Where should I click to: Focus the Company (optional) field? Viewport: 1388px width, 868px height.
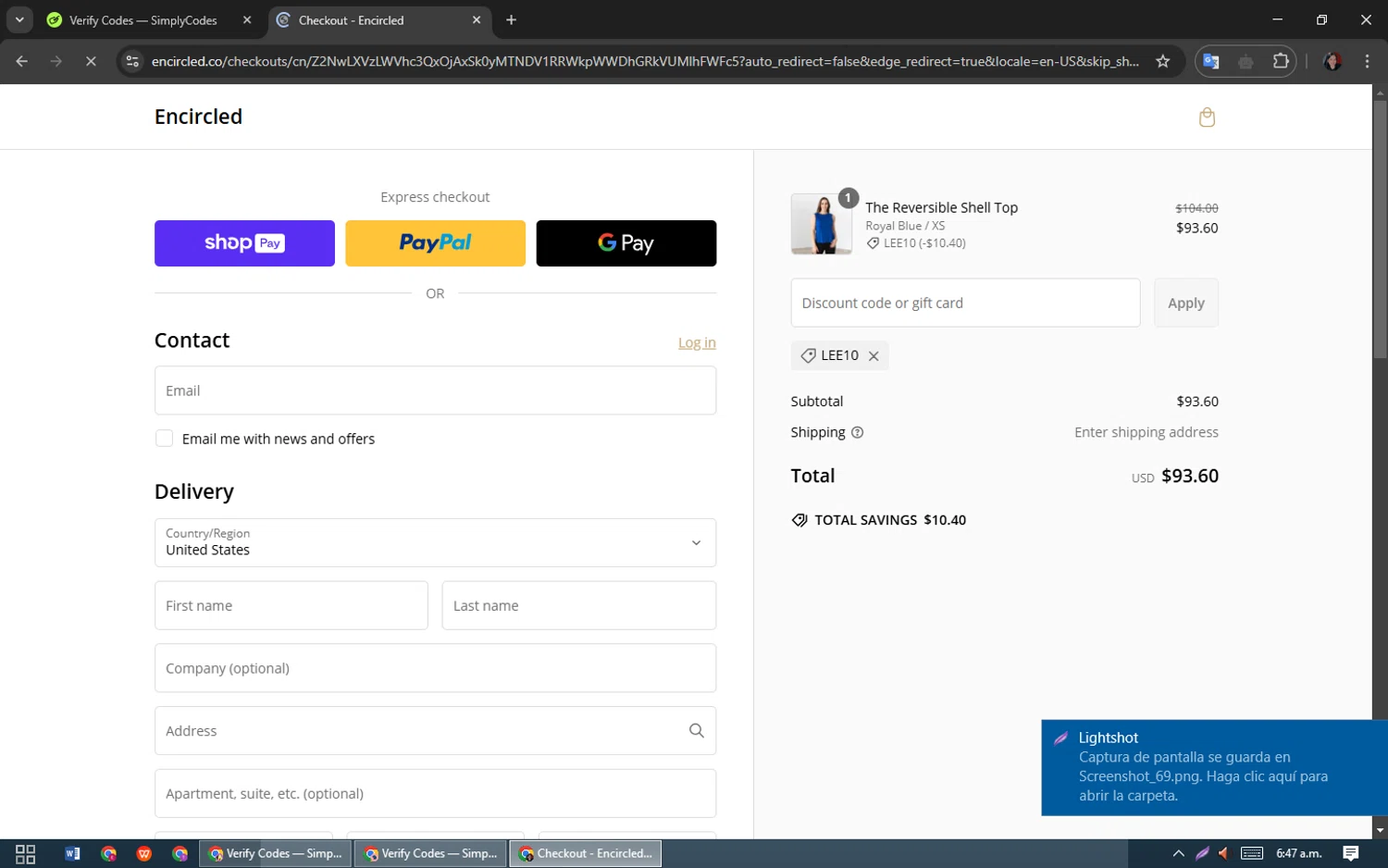tap(435, 668)
